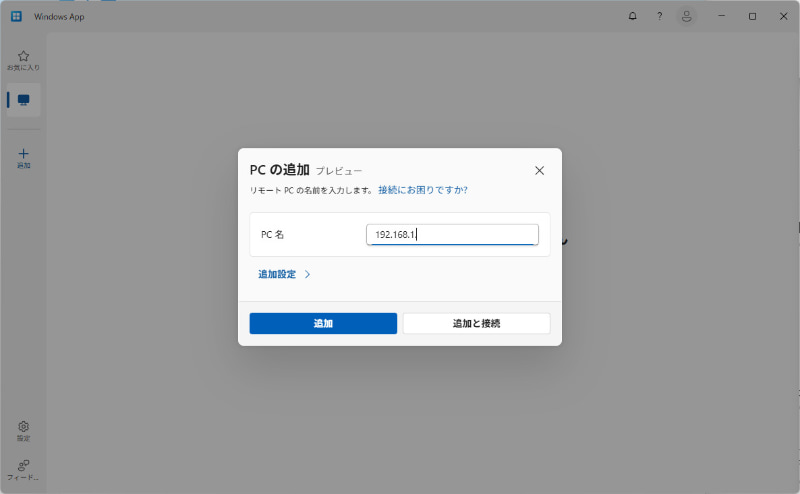Open the Feedback (フィード) sidebar item
Viewport: 800px width, 494px height.
tap(23, 470)
